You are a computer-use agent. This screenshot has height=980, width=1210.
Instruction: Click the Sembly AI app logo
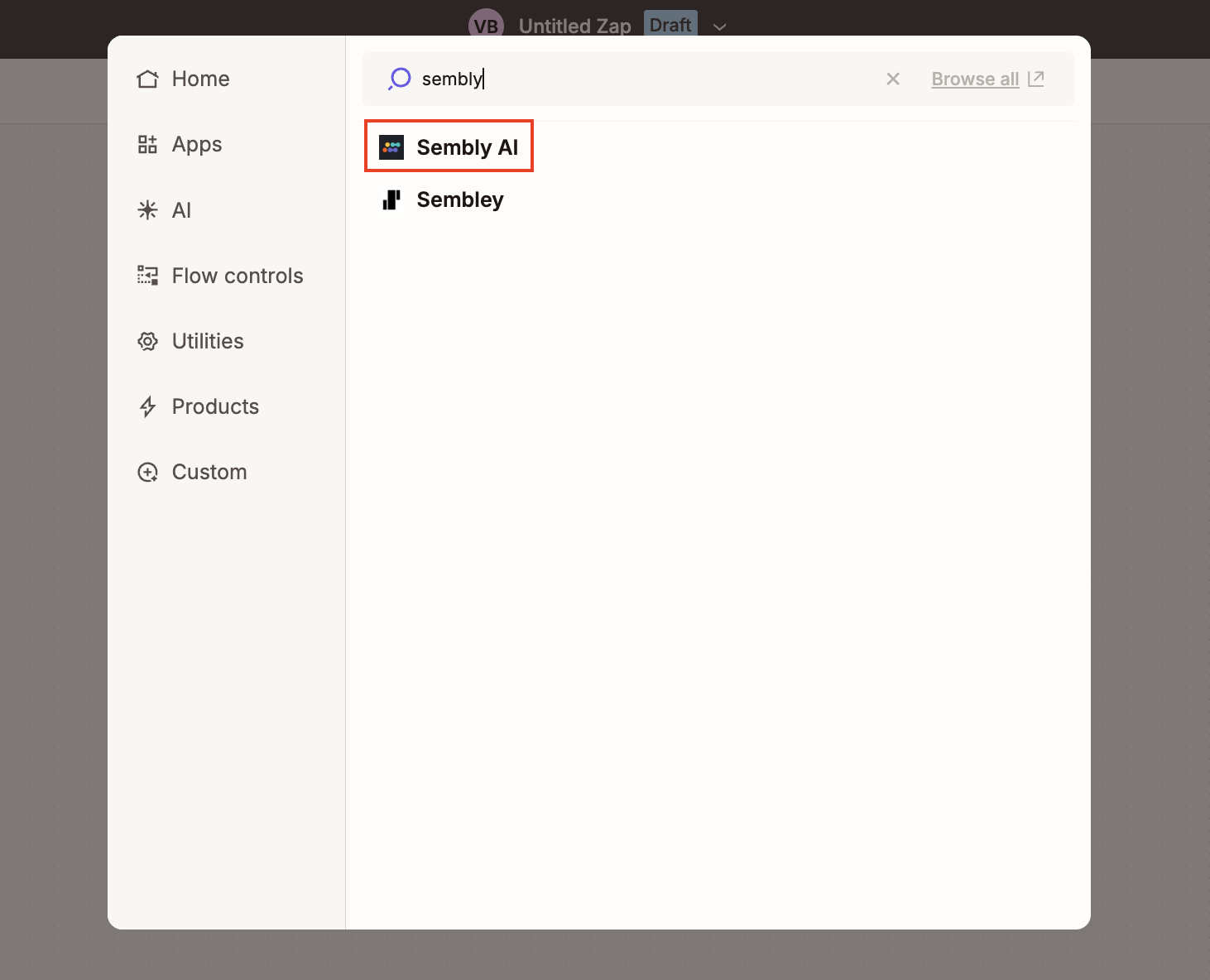[391, 147]
